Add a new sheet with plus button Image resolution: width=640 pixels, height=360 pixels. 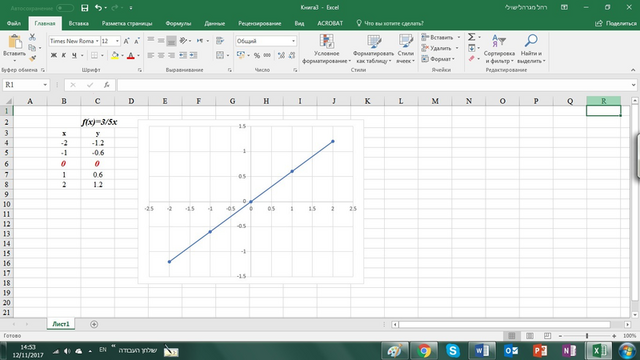(x=94, y=324)
